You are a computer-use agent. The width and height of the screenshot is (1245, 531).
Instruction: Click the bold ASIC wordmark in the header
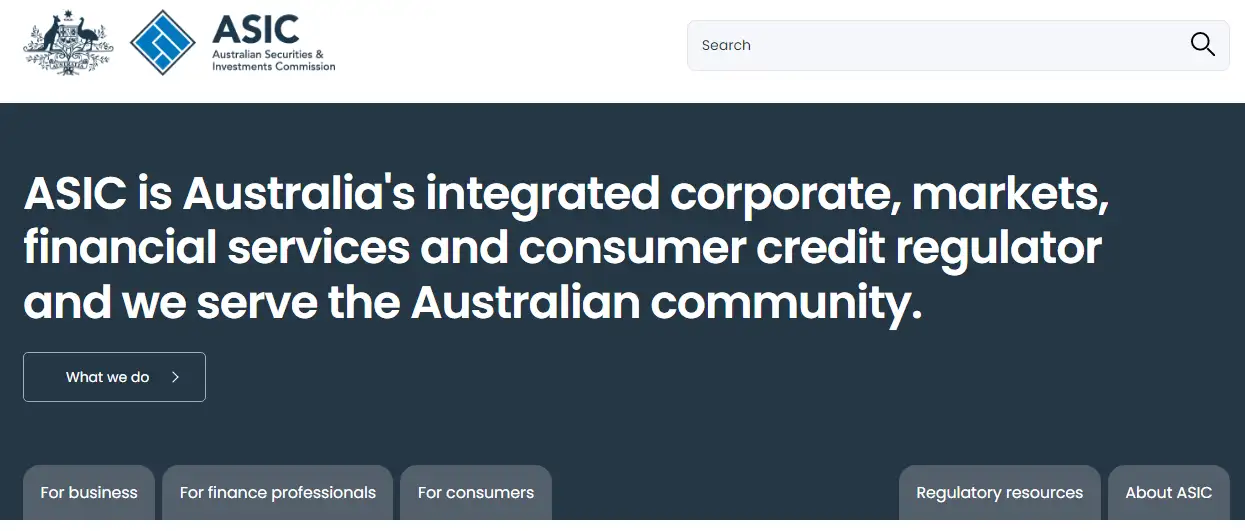255,28
